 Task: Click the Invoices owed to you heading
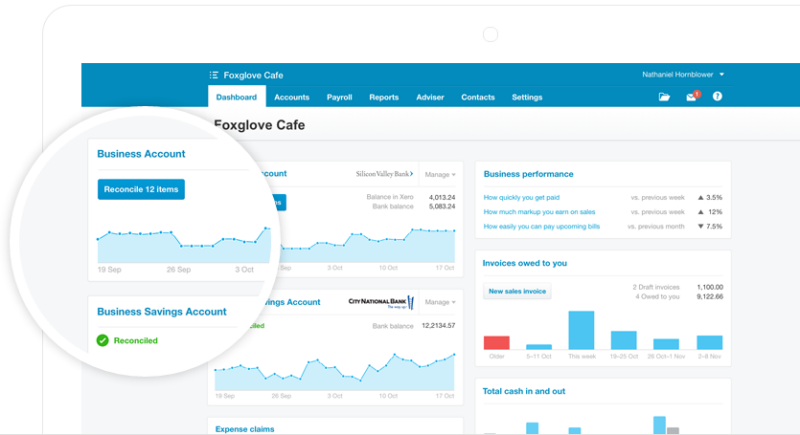pos(525,263)
